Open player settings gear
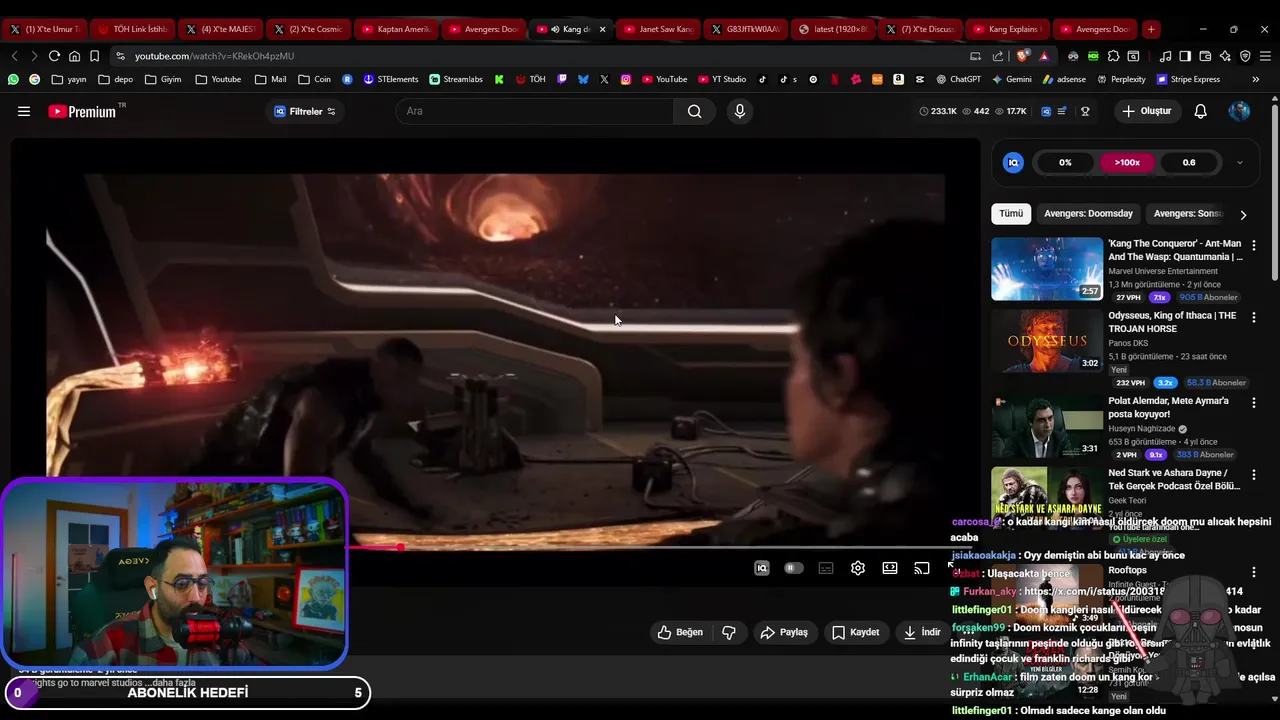 (x=858, y=568)
